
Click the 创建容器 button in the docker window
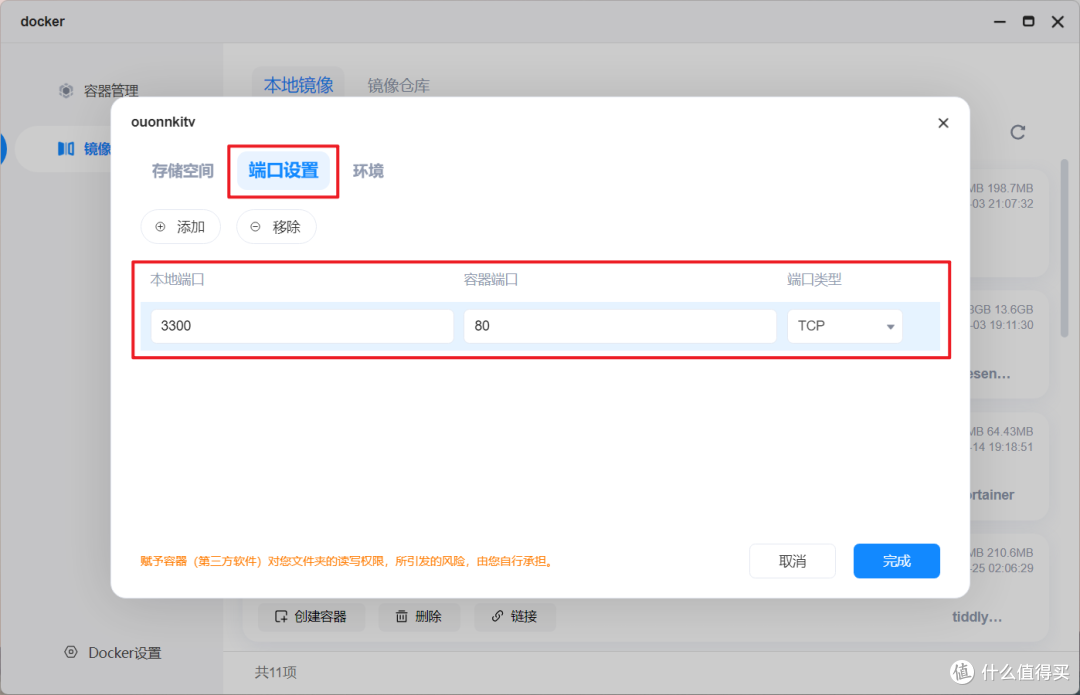(311, 616)
